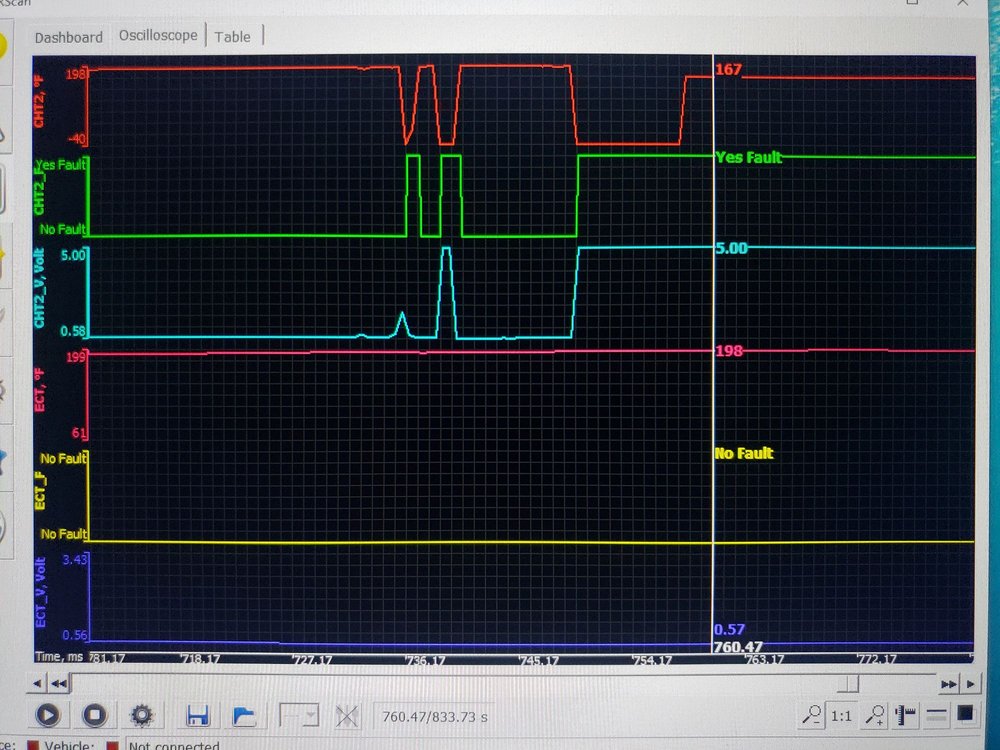
Task: Click the timeline scrollbar thumb
Action: [849, 683]
